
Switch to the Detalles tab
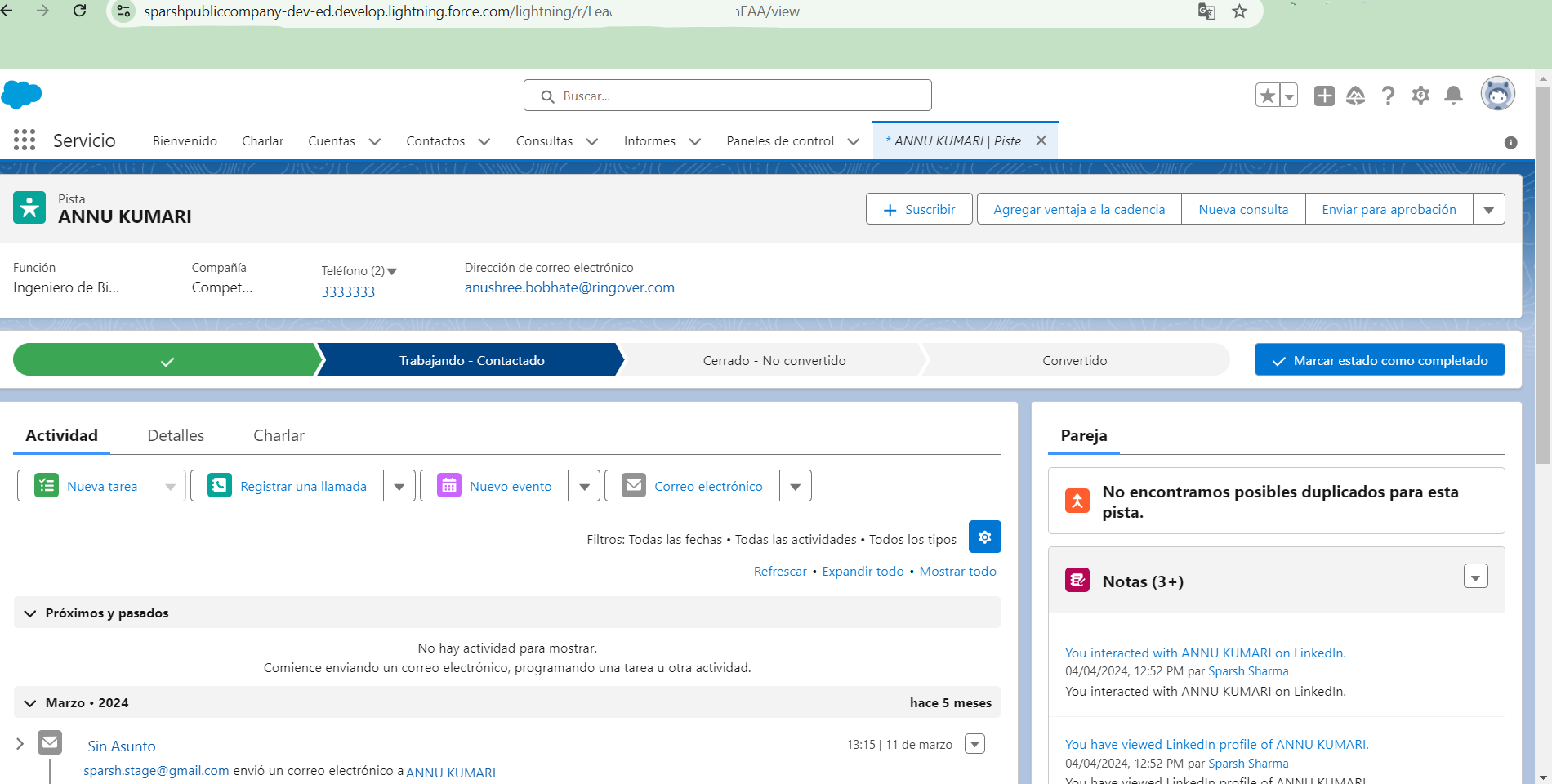tap(176, 435)
